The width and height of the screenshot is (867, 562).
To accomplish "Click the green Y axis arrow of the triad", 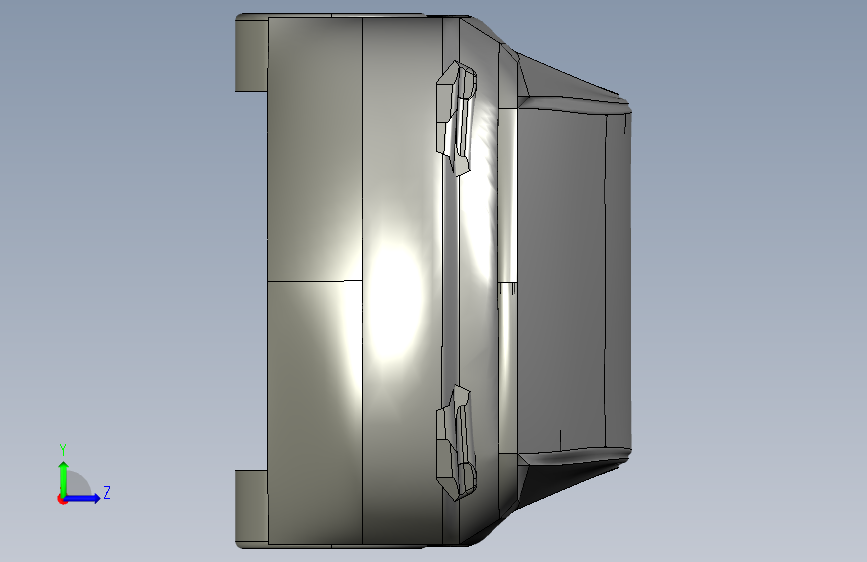I will [x=64, y=478].
